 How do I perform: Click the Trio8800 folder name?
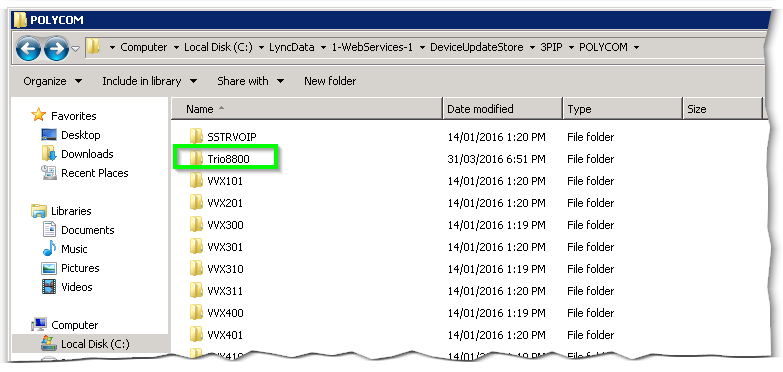pyautogui.click(x=228, y=159)
